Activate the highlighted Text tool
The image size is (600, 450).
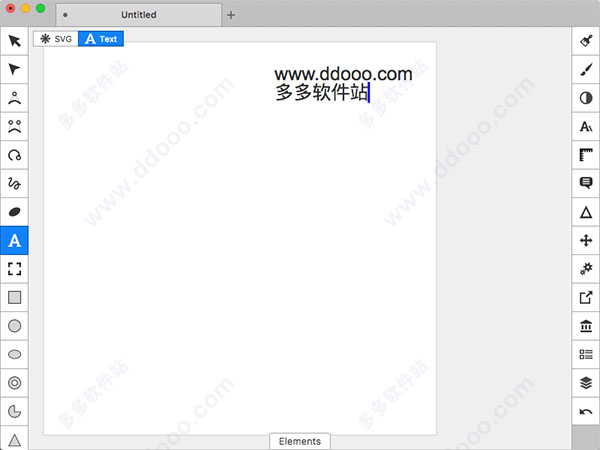point(14,240)
